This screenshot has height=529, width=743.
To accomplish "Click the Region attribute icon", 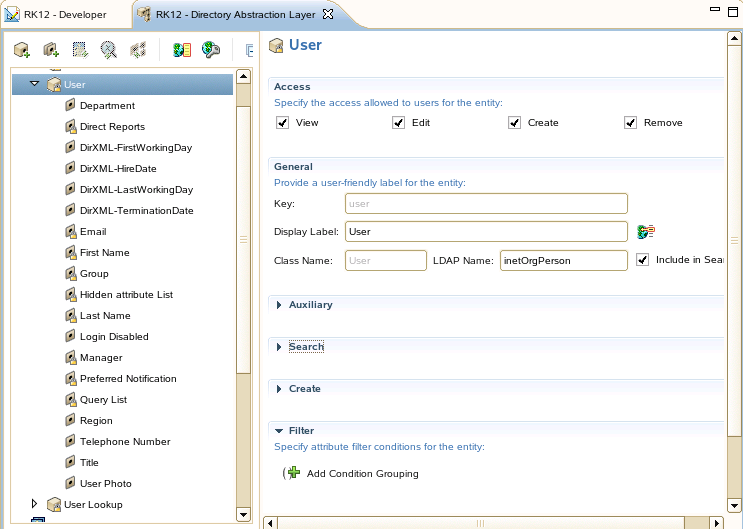I will [70, 420].
